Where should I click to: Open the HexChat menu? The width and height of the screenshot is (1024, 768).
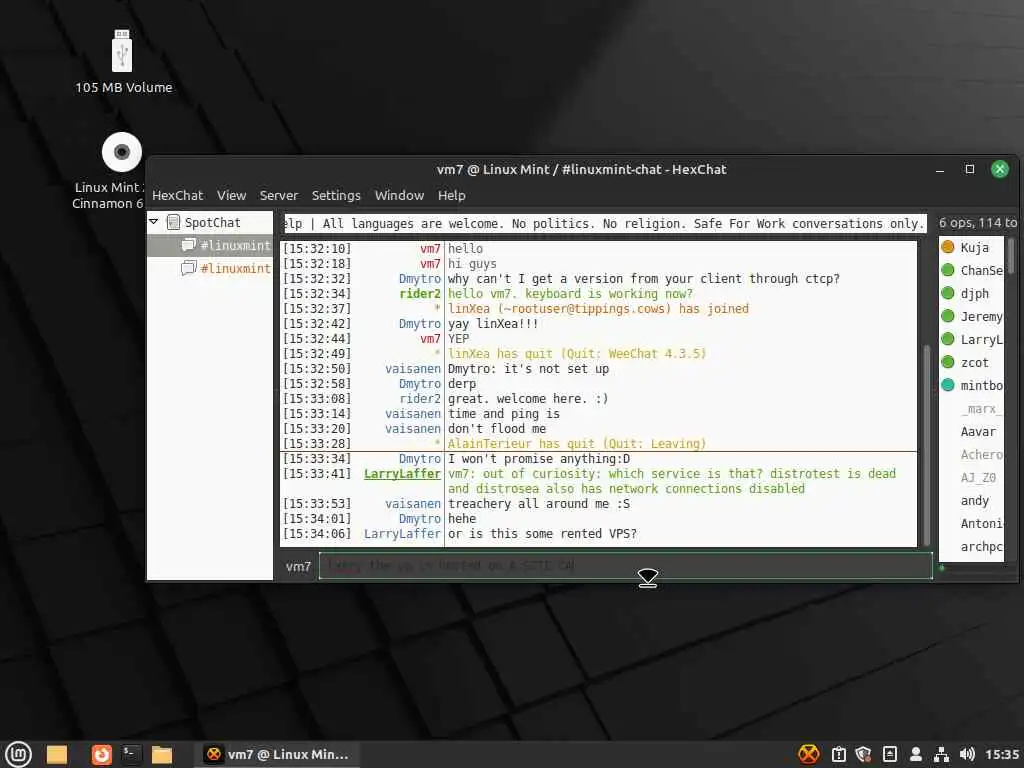pos(178,195)
